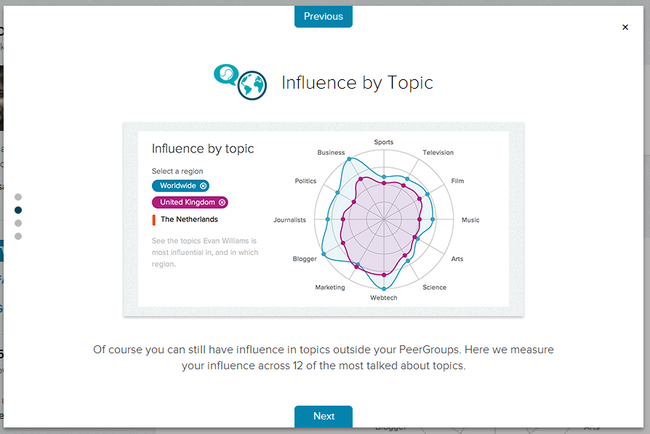Screen dimensions: 650x434
Task: Click the Business label on radar chart
Action: pyautogui.click(x=330, y=153)
